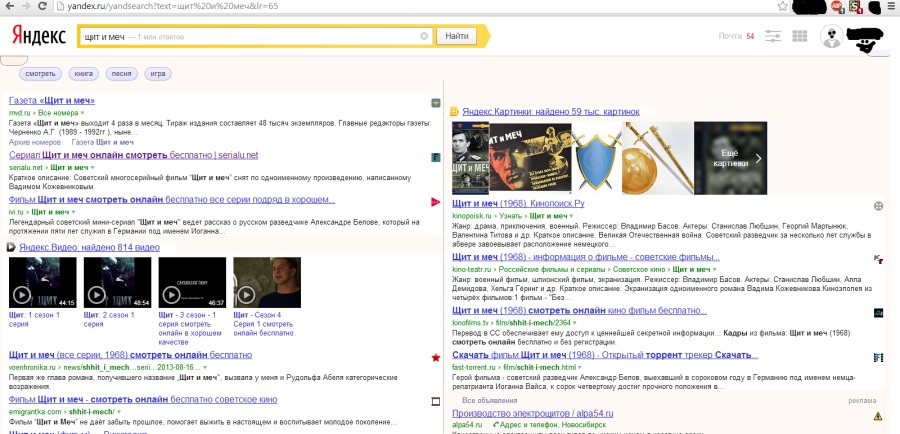Expand serialu.net result dropdown arrow
Image resolution: width=900 pixels, height=434 pixels.
pyautogui.click(x=92, y=168)
